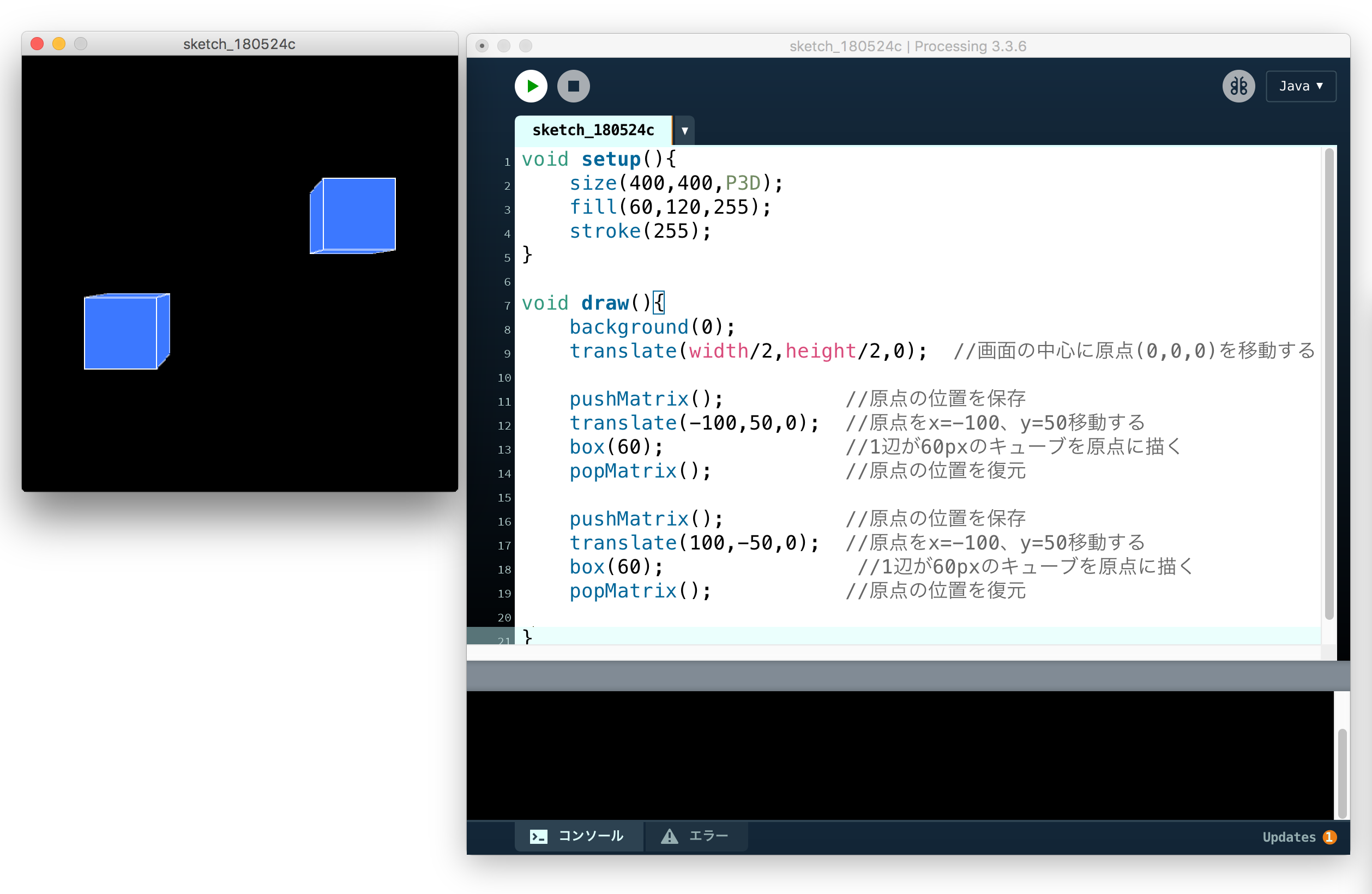Switch to the コンソール tab
Image resolution: width=1372 pixels, height=894 pixels.
(591, 835)
